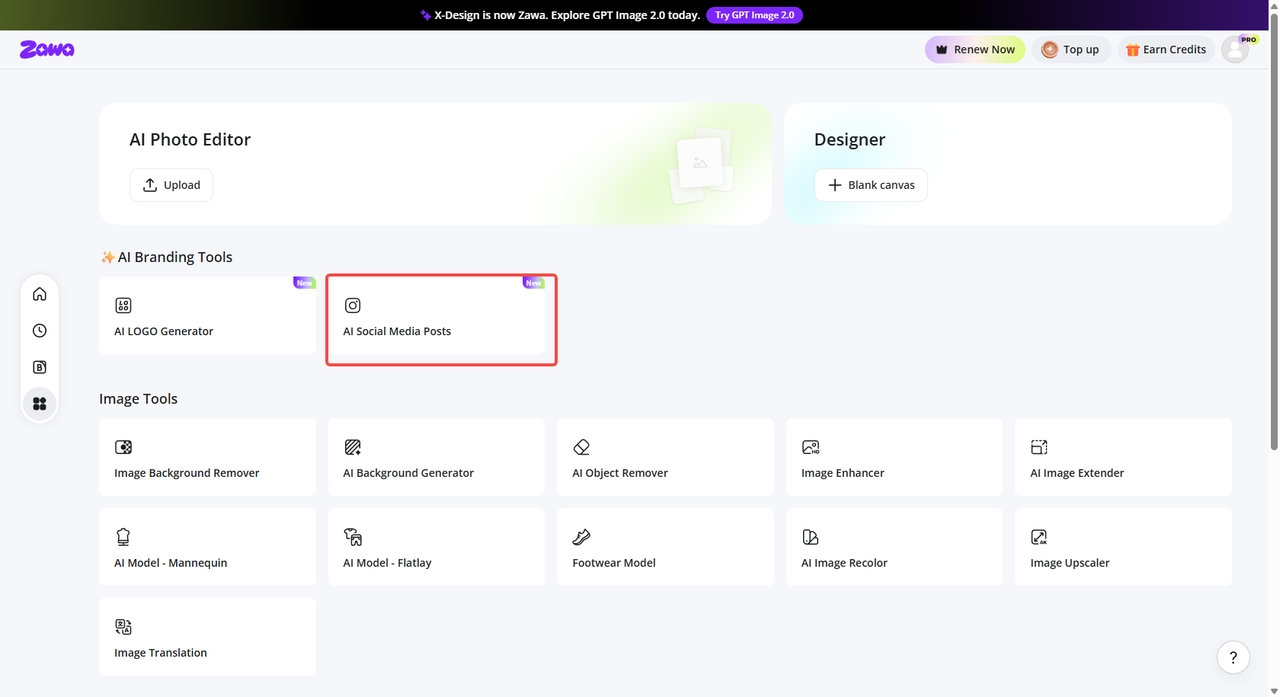Click the AI Social Media Posts Instagram icon
1280x697 pixels.
[x=352, y=306]
